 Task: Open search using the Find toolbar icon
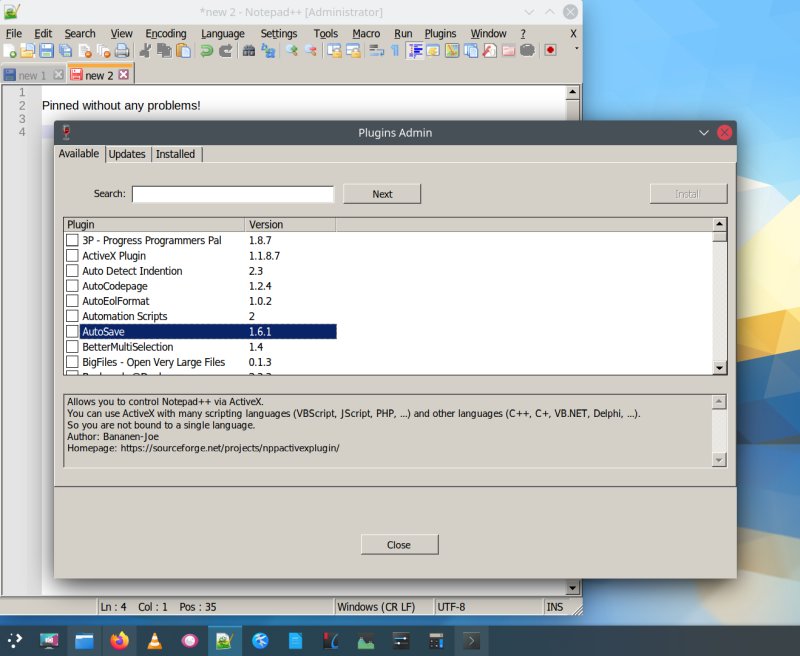click(x=250, y=50)
